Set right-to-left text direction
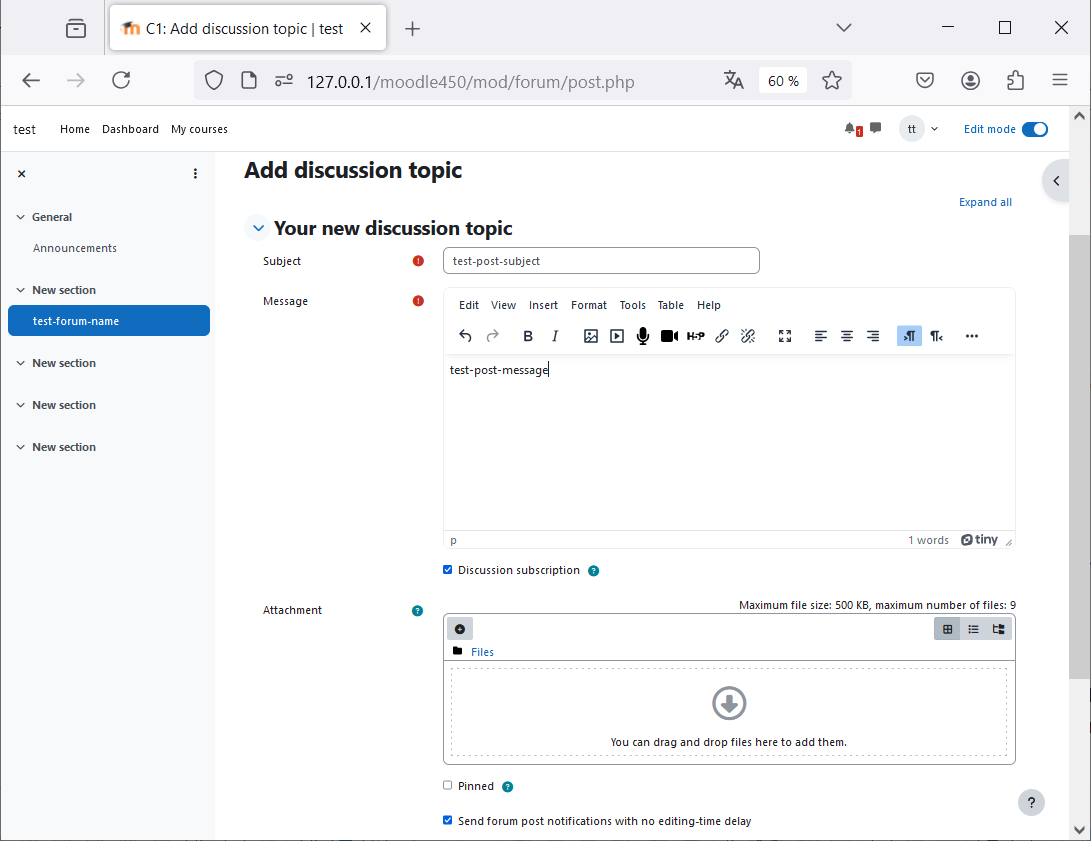The image size is (1091, 841). pos(937,336)
